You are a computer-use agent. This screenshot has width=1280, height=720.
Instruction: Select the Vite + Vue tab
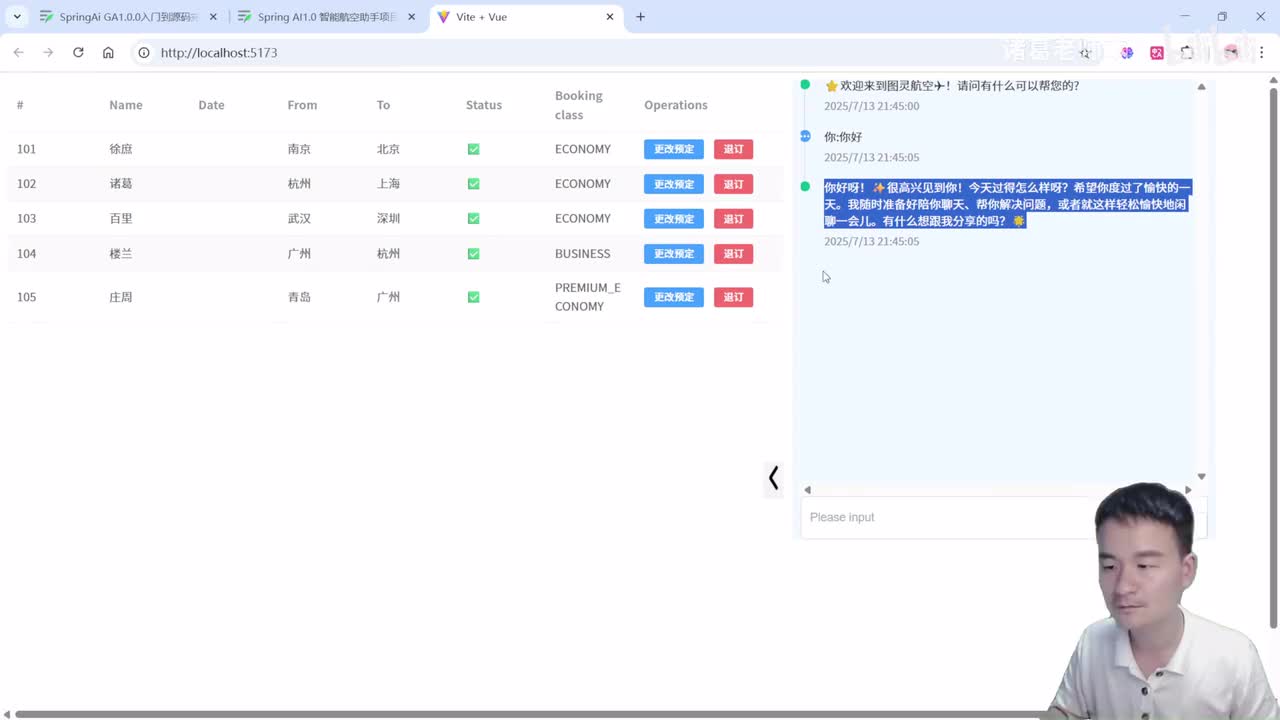pos(526,17)
